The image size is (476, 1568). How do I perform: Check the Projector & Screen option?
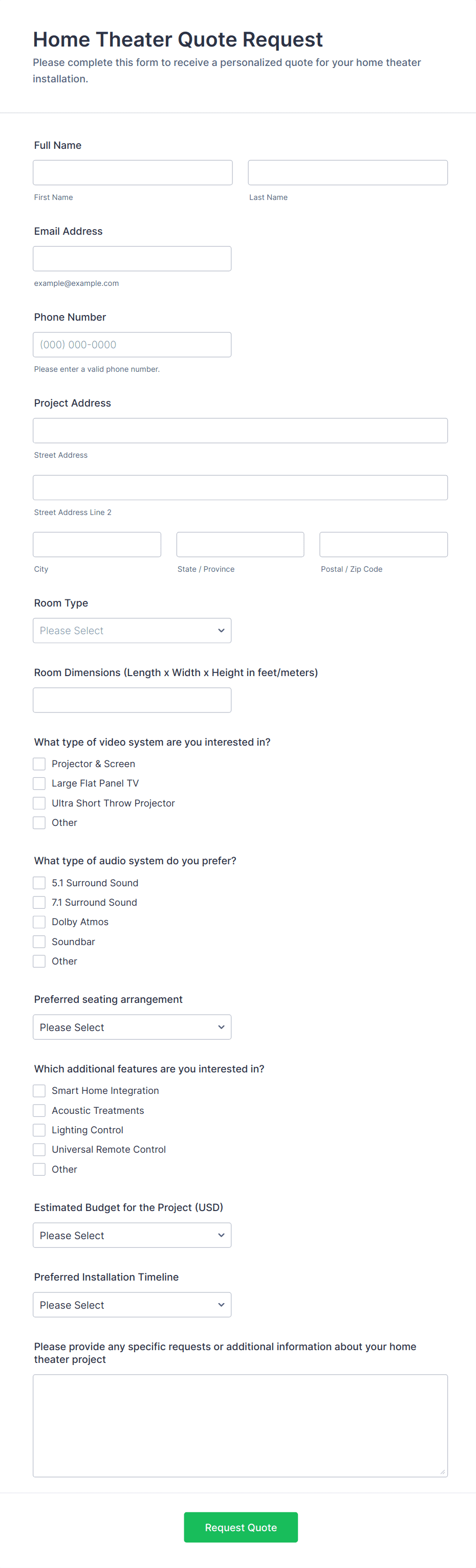pyautogui.click(x=39, y=764)
